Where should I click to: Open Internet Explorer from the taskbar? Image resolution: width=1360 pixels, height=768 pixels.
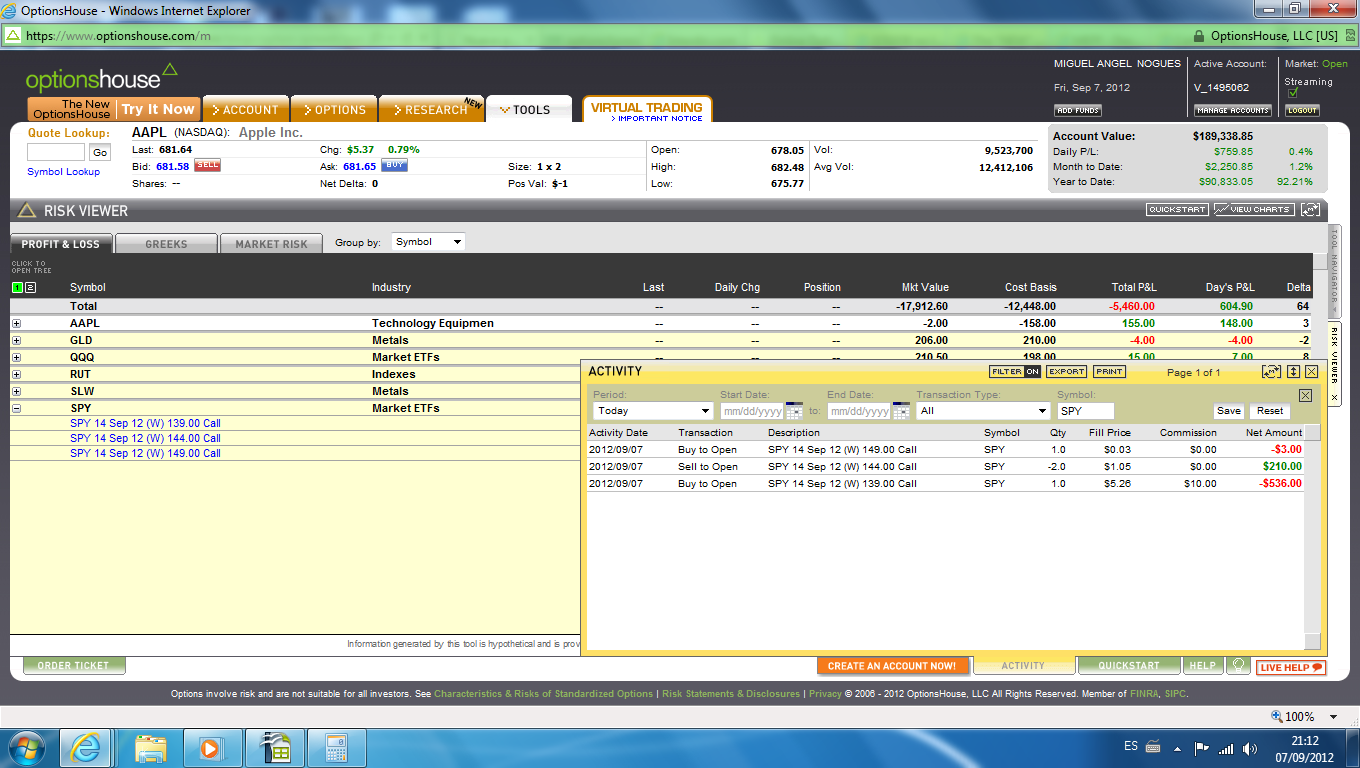(85, 747)
